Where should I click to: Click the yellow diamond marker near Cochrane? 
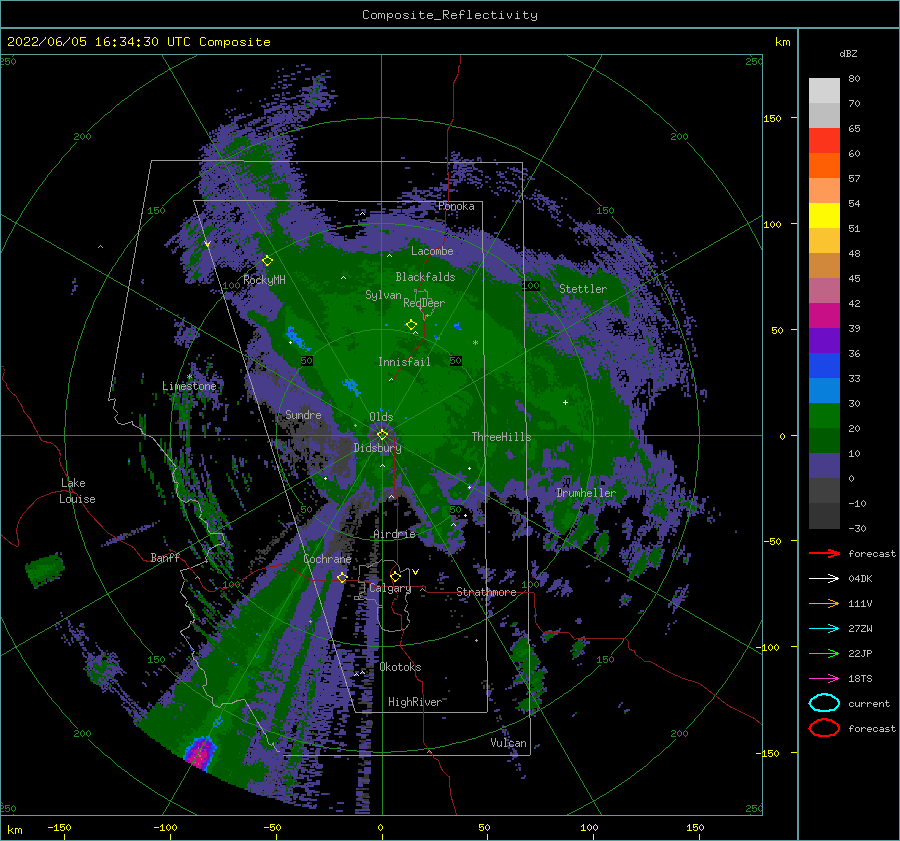coord(342,577)
